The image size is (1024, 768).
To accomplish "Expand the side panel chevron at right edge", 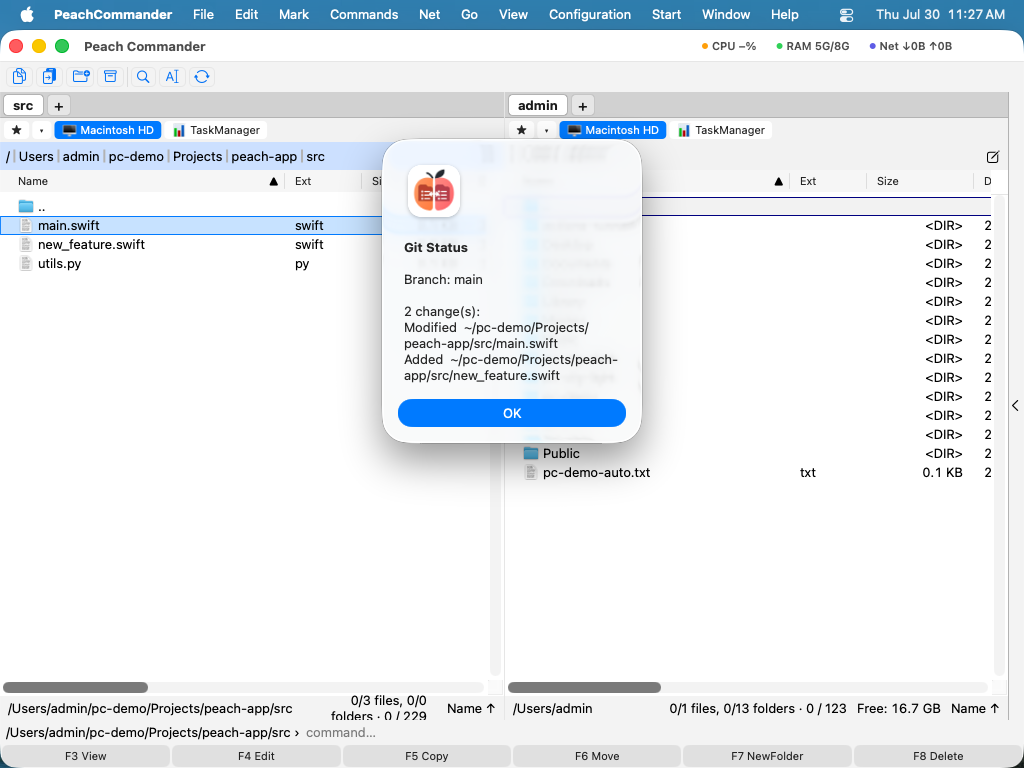I will click(x=1016, y=406).
